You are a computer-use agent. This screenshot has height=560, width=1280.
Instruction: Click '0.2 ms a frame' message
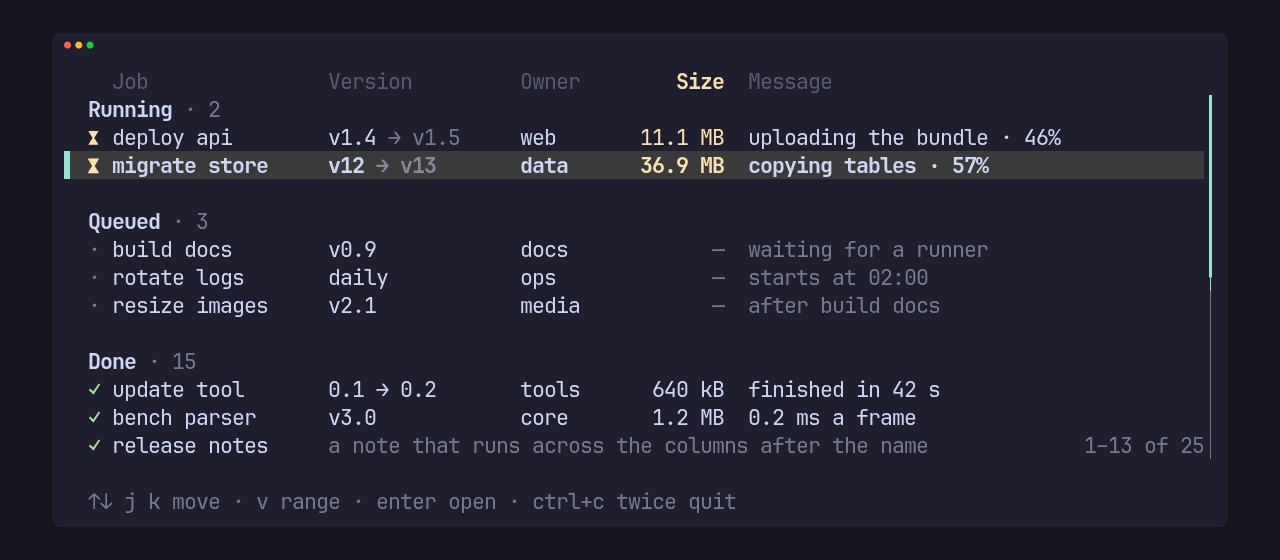832,418
